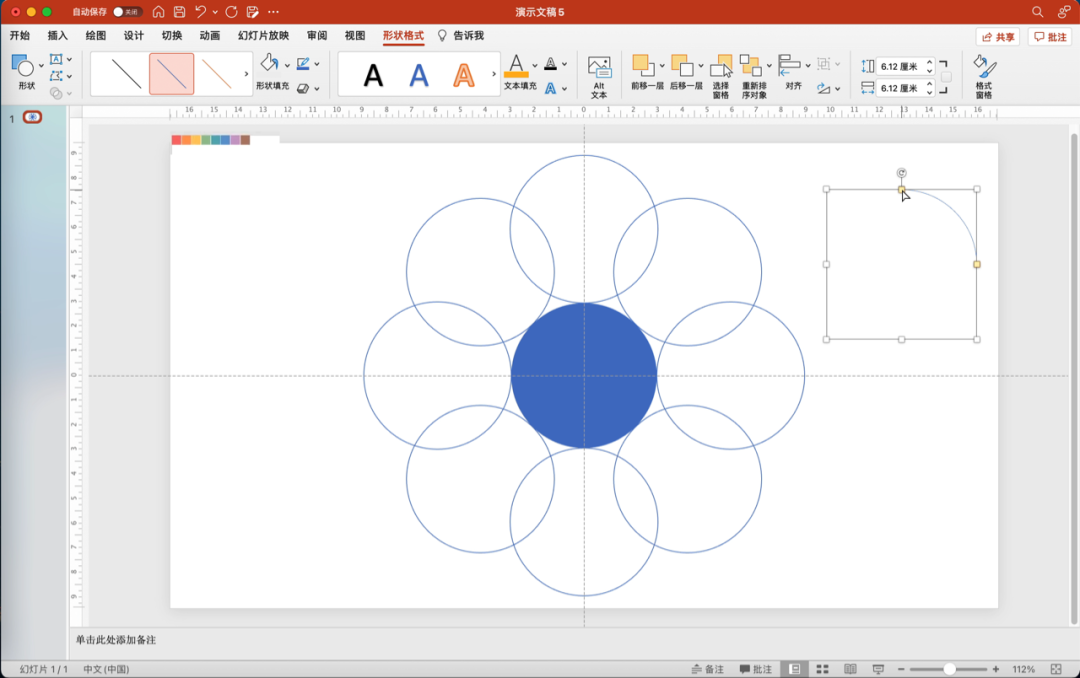Click the 共享 share button
1080x678 pixels.
click(x=998, y=37)
